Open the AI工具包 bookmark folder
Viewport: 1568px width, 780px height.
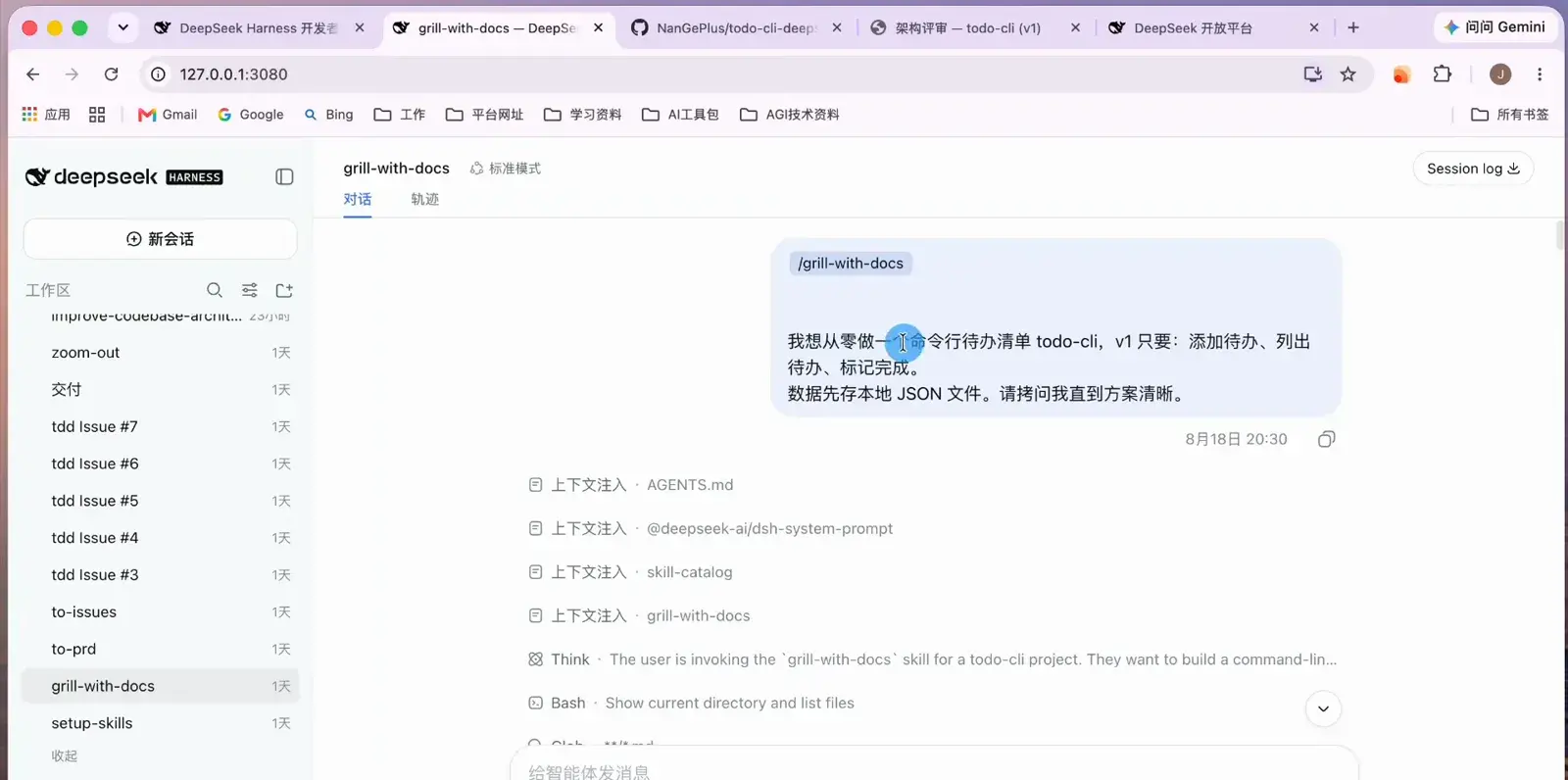coord(680,115)
